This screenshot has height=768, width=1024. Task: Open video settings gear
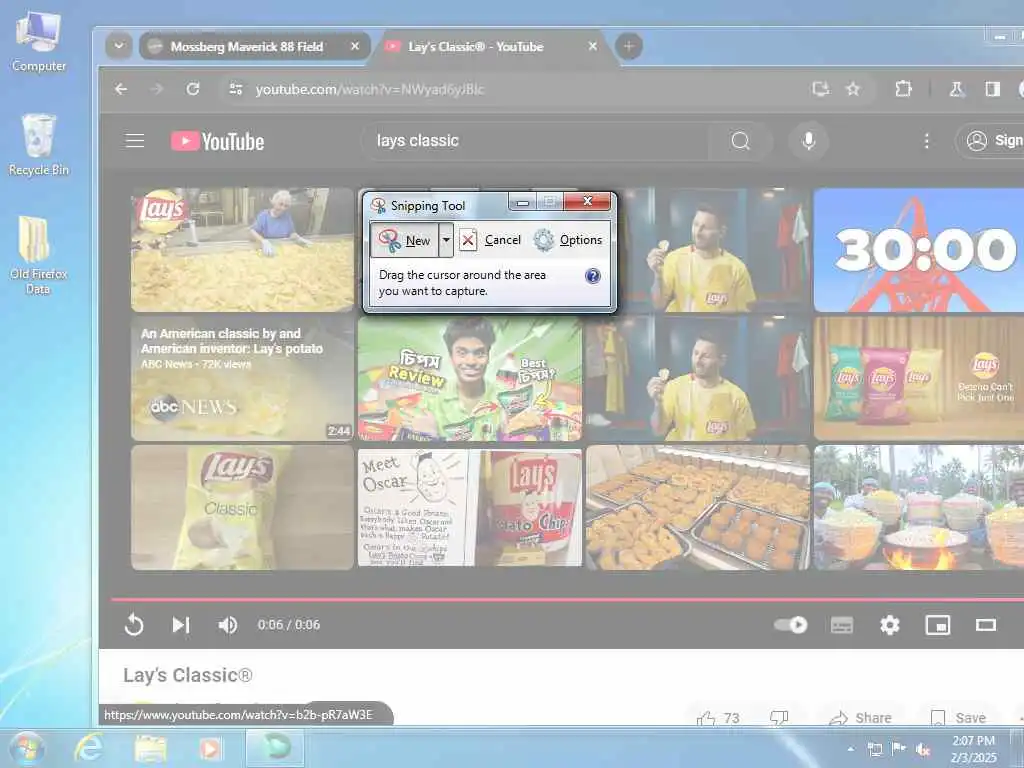[889, 625]
